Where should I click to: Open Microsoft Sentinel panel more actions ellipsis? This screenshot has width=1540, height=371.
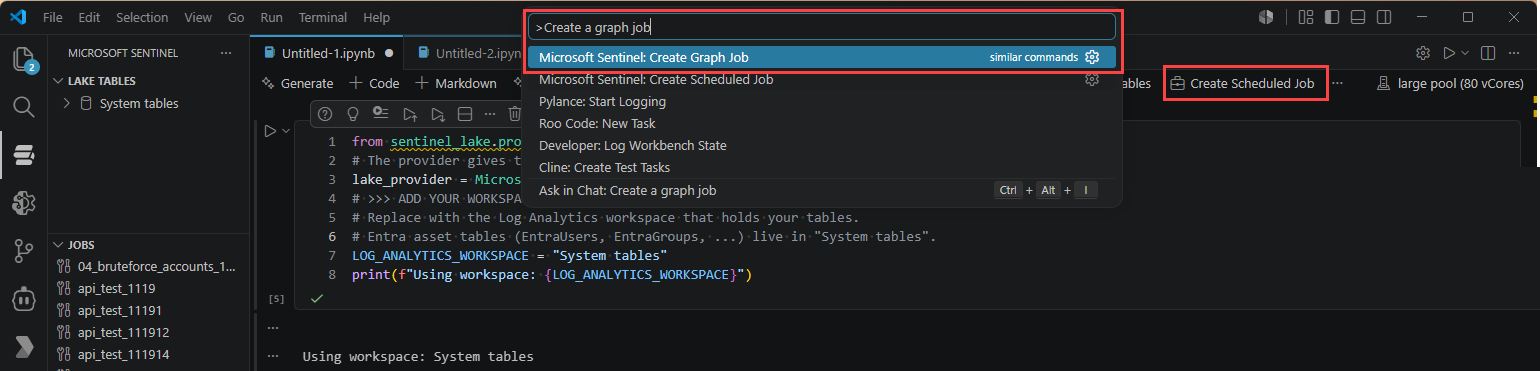[226, 53]
